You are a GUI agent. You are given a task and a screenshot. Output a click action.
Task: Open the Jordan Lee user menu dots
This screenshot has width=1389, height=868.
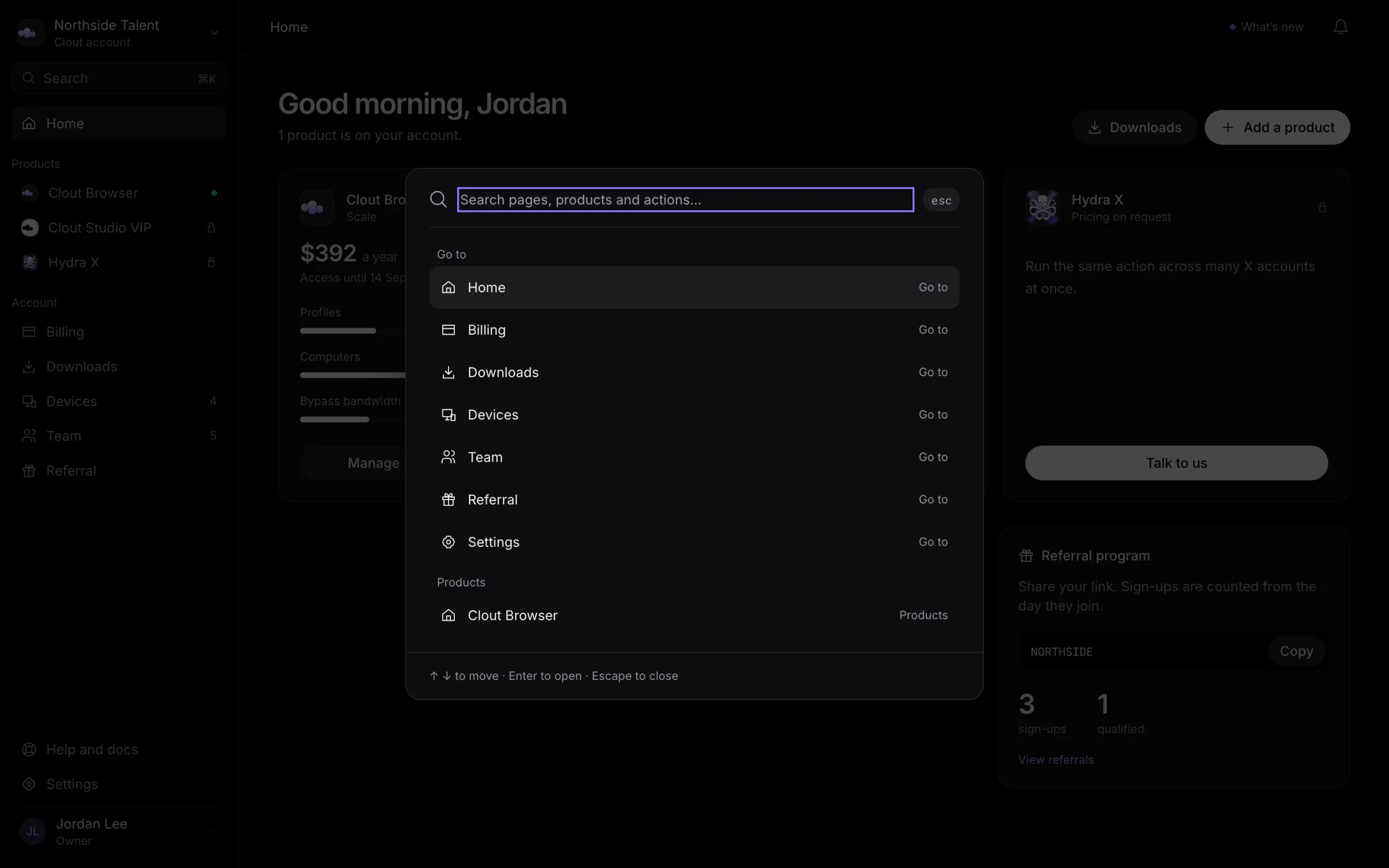(x=211, y=832)
